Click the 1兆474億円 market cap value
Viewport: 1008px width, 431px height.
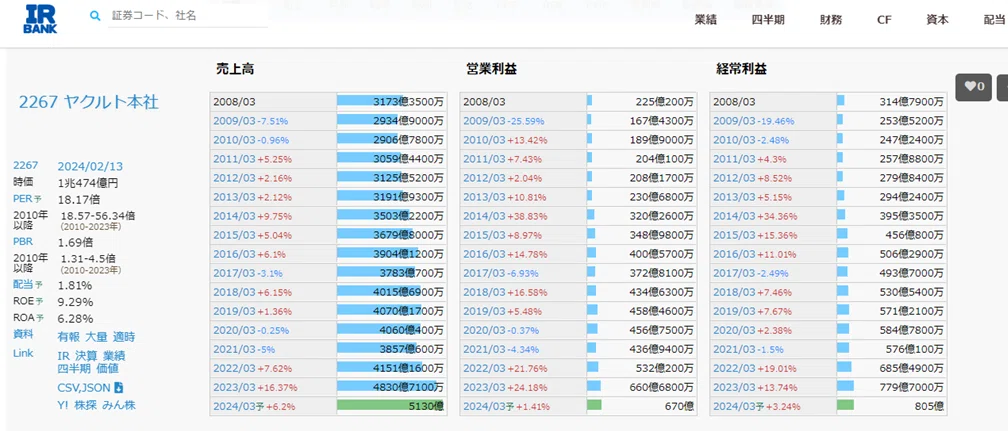click(x=88, y=183)
